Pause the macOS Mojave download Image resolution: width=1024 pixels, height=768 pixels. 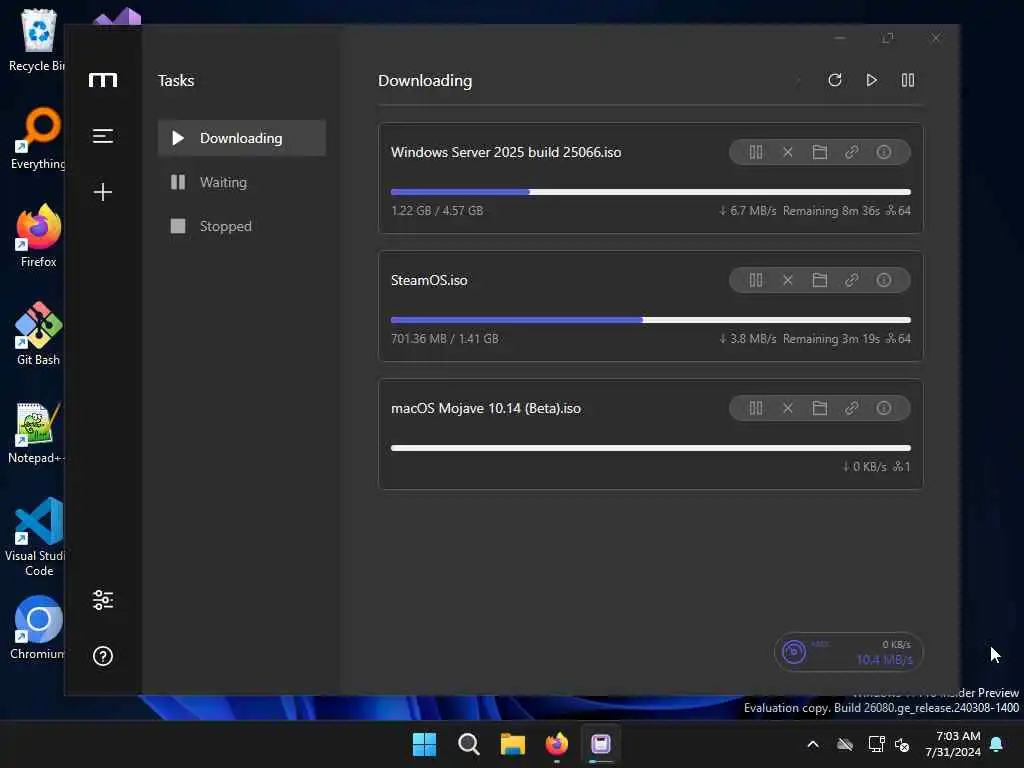[756, 408]
